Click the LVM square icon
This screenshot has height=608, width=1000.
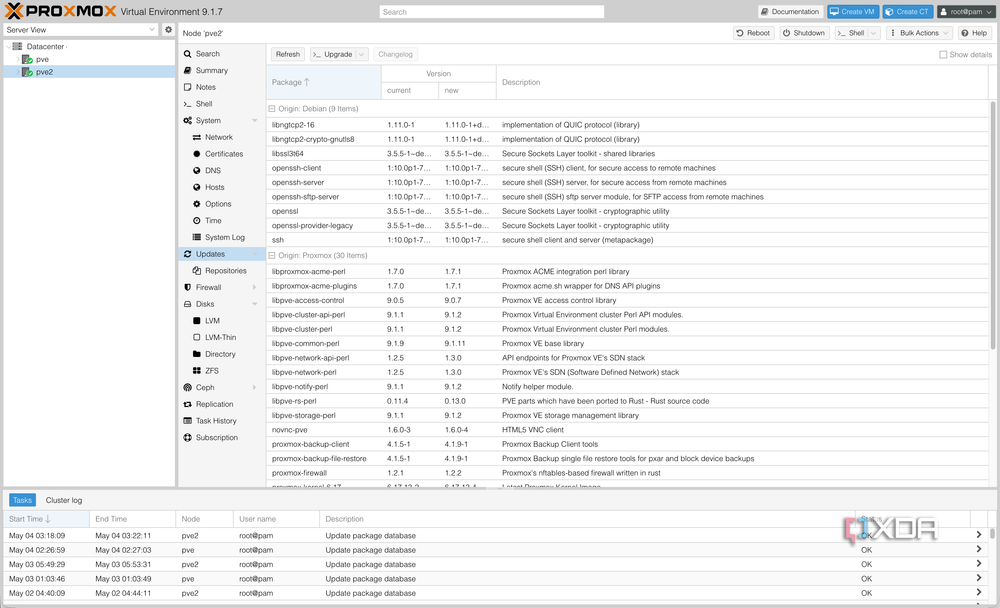tap(196, 320)
